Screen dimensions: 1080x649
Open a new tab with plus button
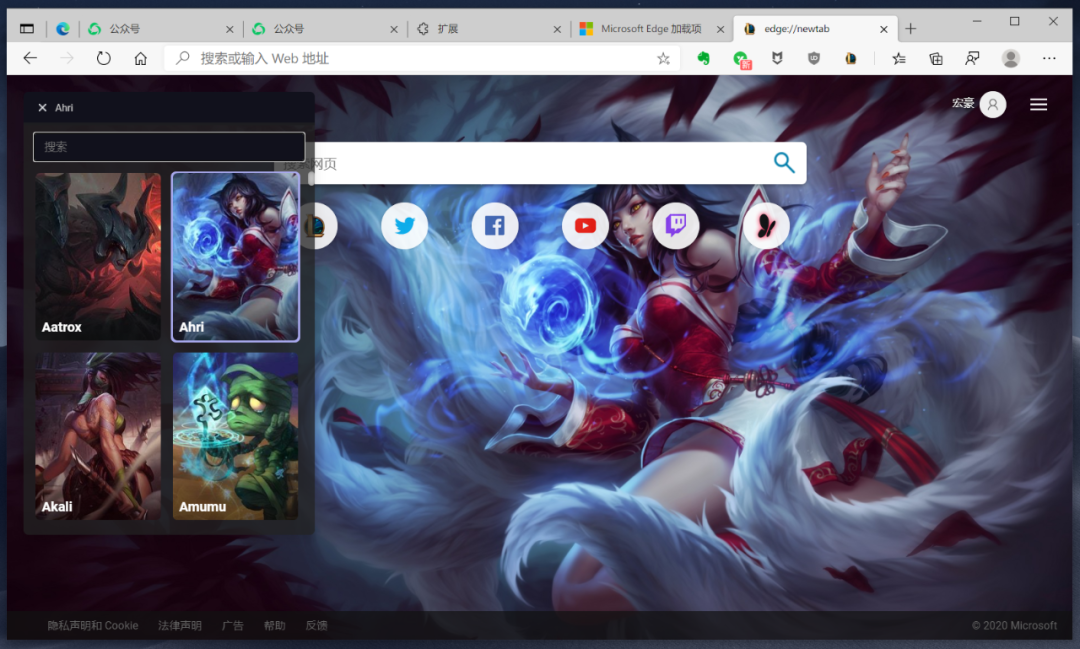click(x=911, y=28)
